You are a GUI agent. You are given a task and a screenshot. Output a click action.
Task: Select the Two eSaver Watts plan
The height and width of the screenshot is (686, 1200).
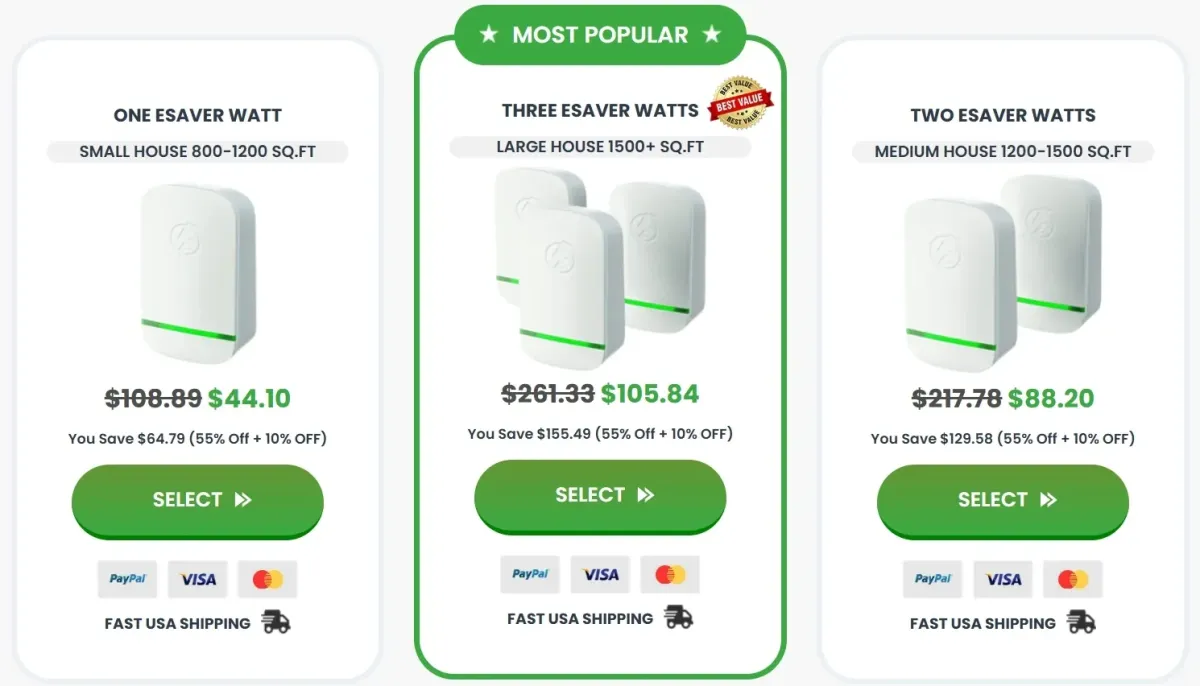point(1002,500)
